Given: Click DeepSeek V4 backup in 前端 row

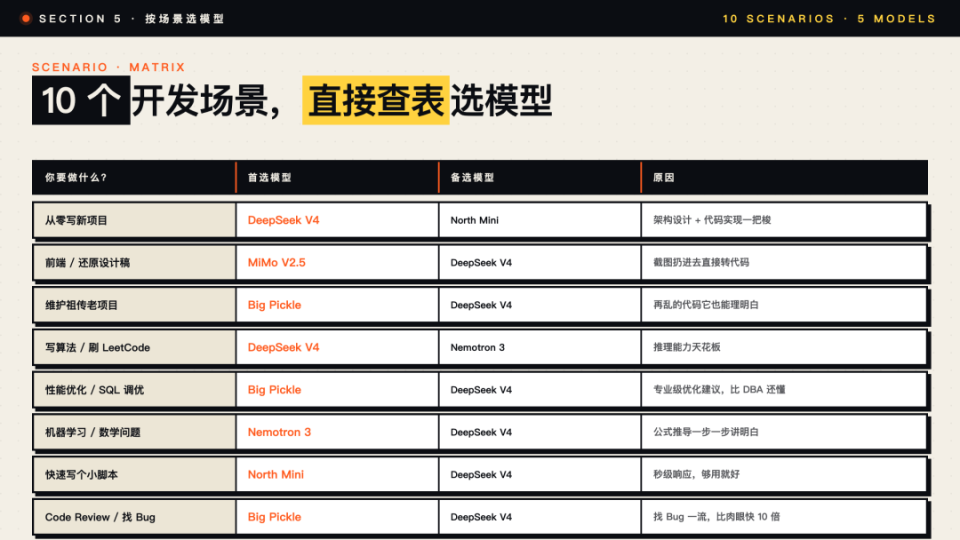Looking at the screenshot, I should [481, 263].
